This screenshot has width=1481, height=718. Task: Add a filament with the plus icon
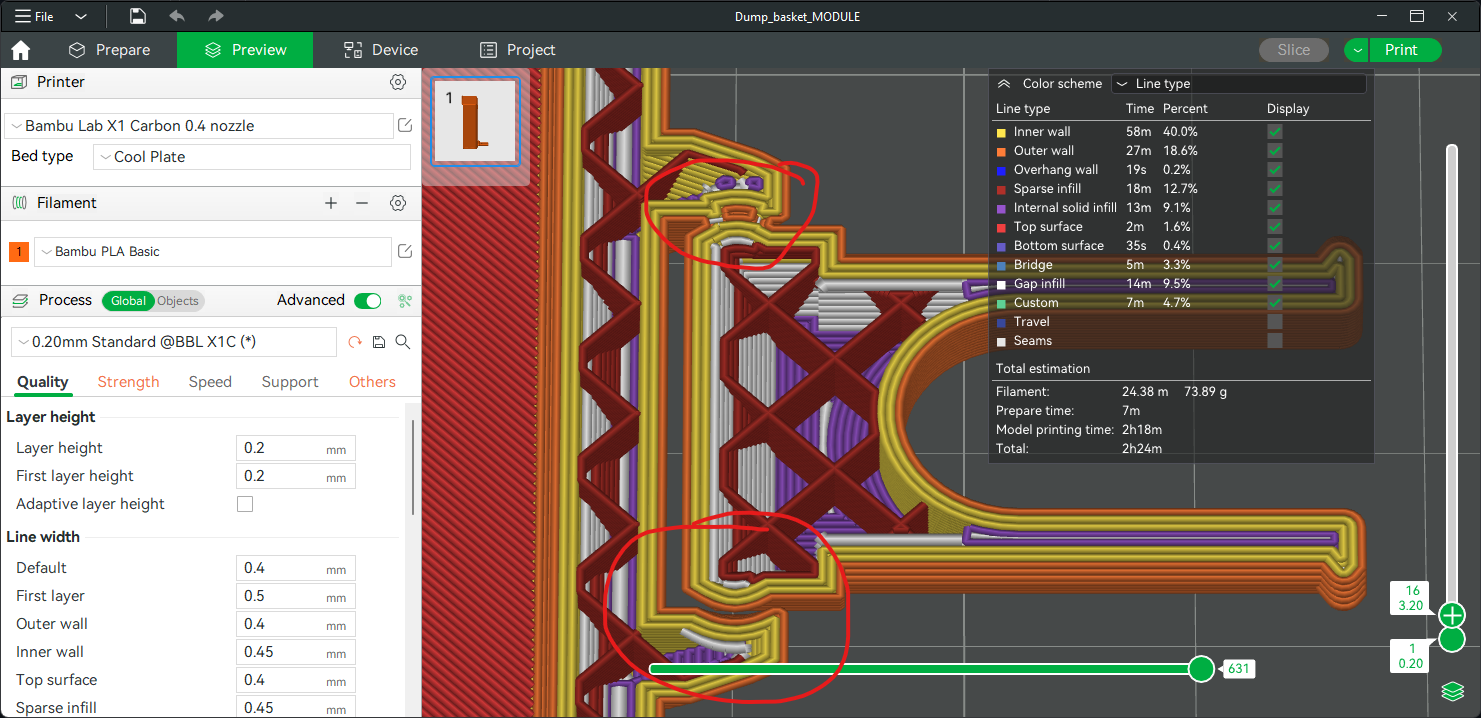pyautogui.click(x=331, y=203)
